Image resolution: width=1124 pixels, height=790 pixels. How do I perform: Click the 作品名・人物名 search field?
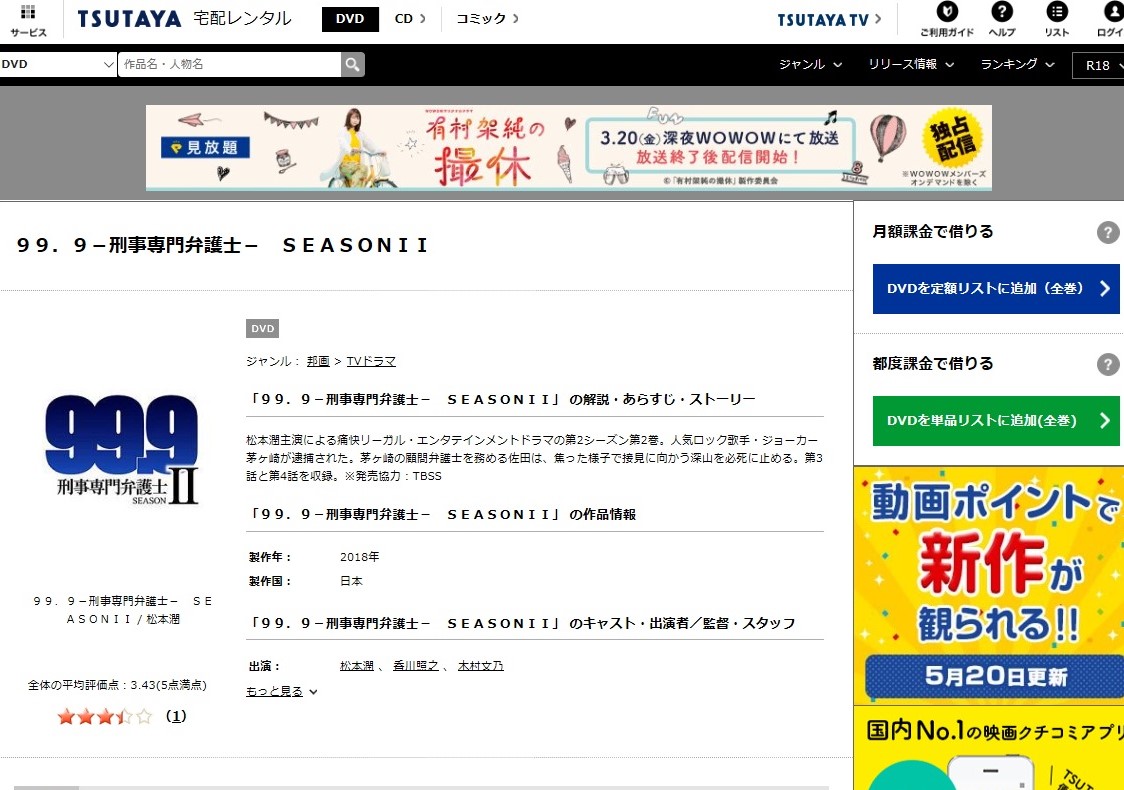coord(229,65)
